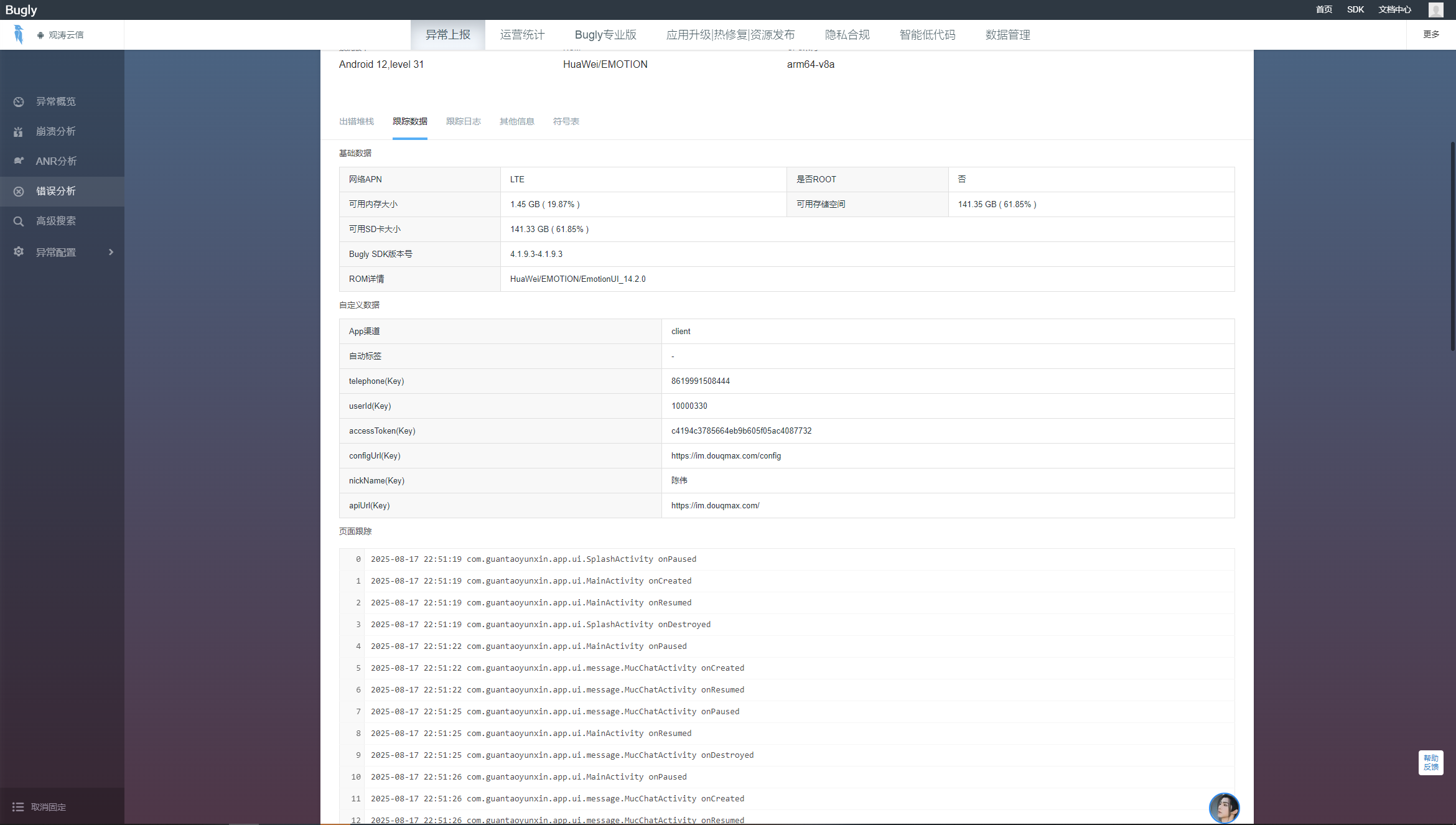Open the 数据管理 navigation item

[1007, 35]
